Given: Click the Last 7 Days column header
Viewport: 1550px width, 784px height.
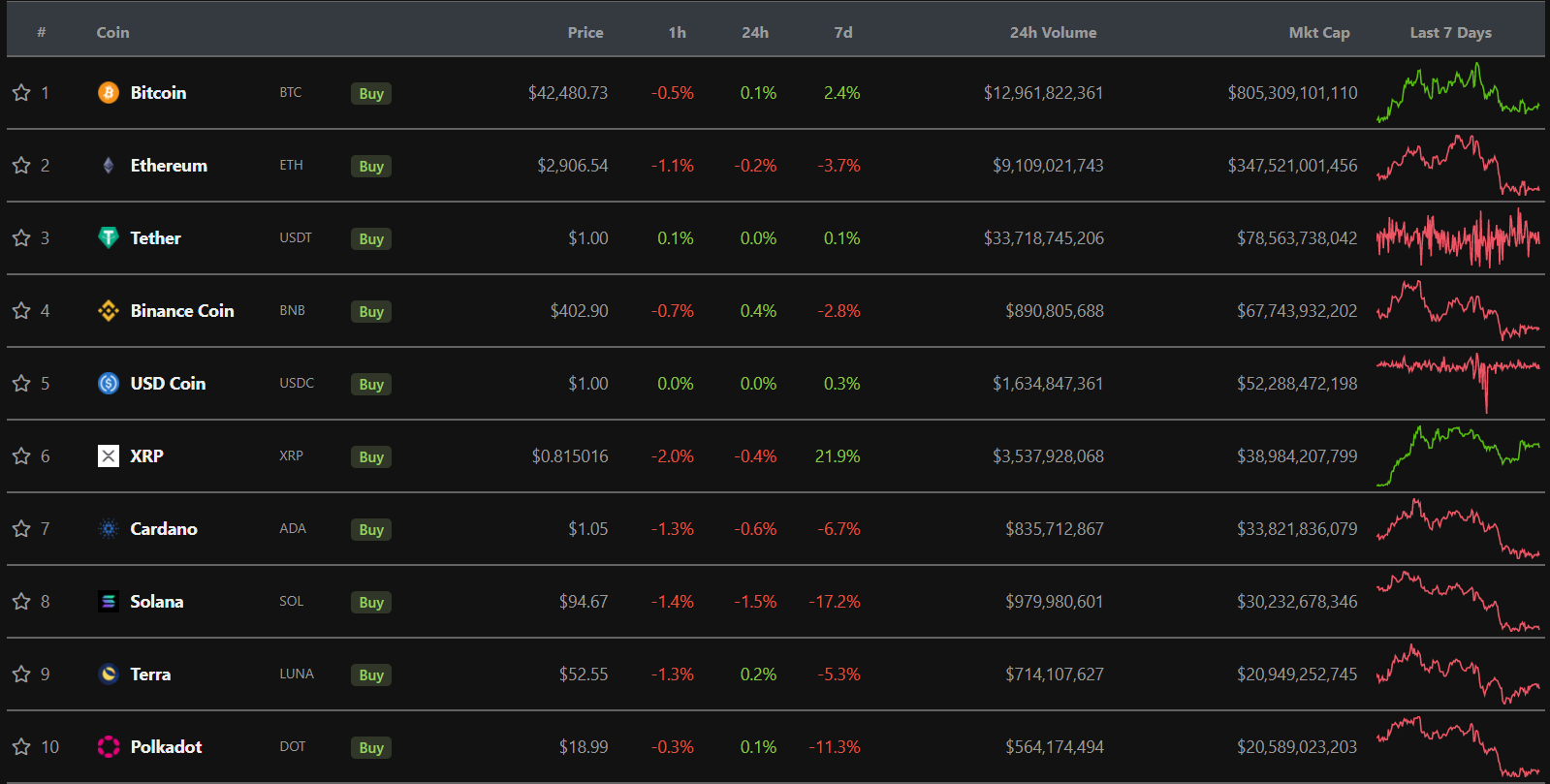Looking at the screenshot, I should tap(1450, 32).
